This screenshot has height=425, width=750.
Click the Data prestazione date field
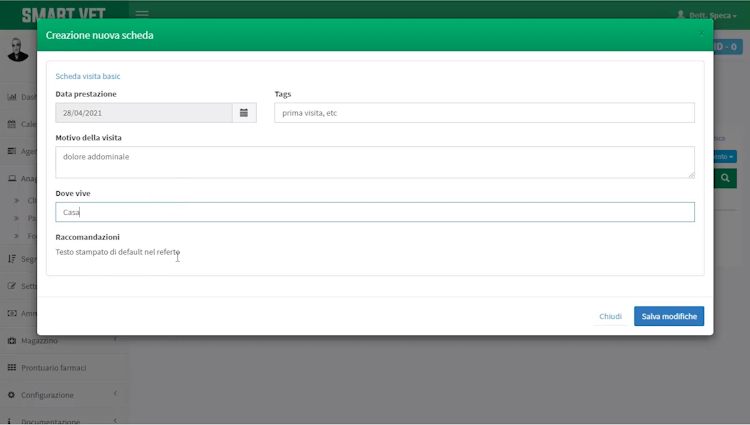pos(144,113)
